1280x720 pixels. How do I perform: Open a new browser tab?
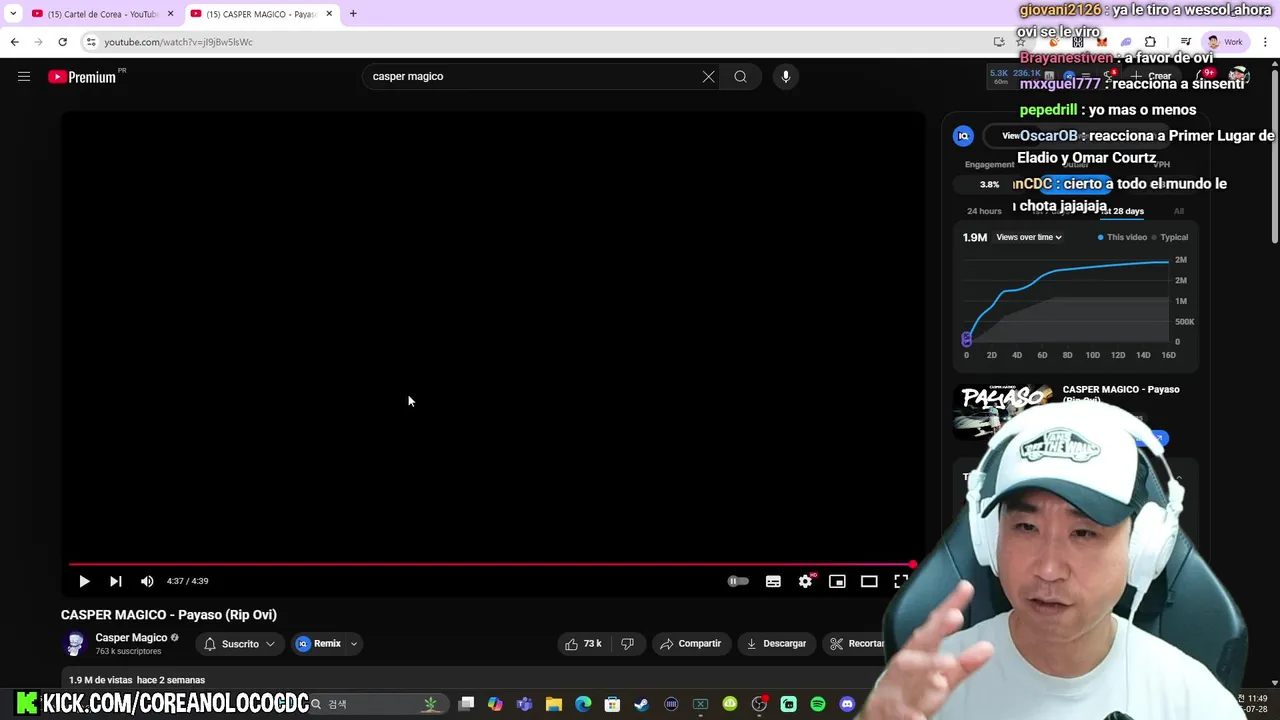point(353,14)
